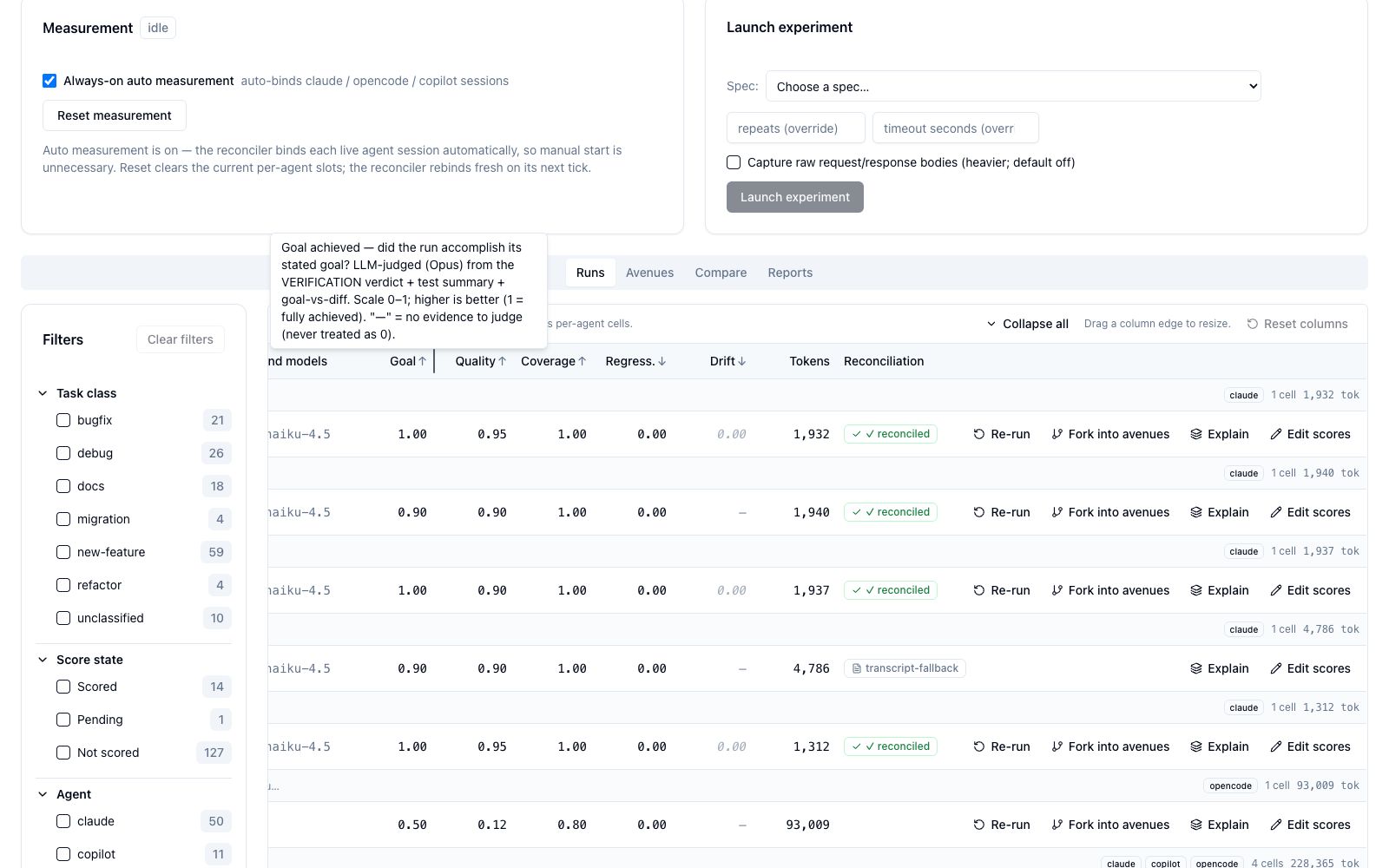This screenshot has width=1389, height=868.
Task: Click the Explain icon in the 93,009 tokens row
Action: [x=1196, y=825]
